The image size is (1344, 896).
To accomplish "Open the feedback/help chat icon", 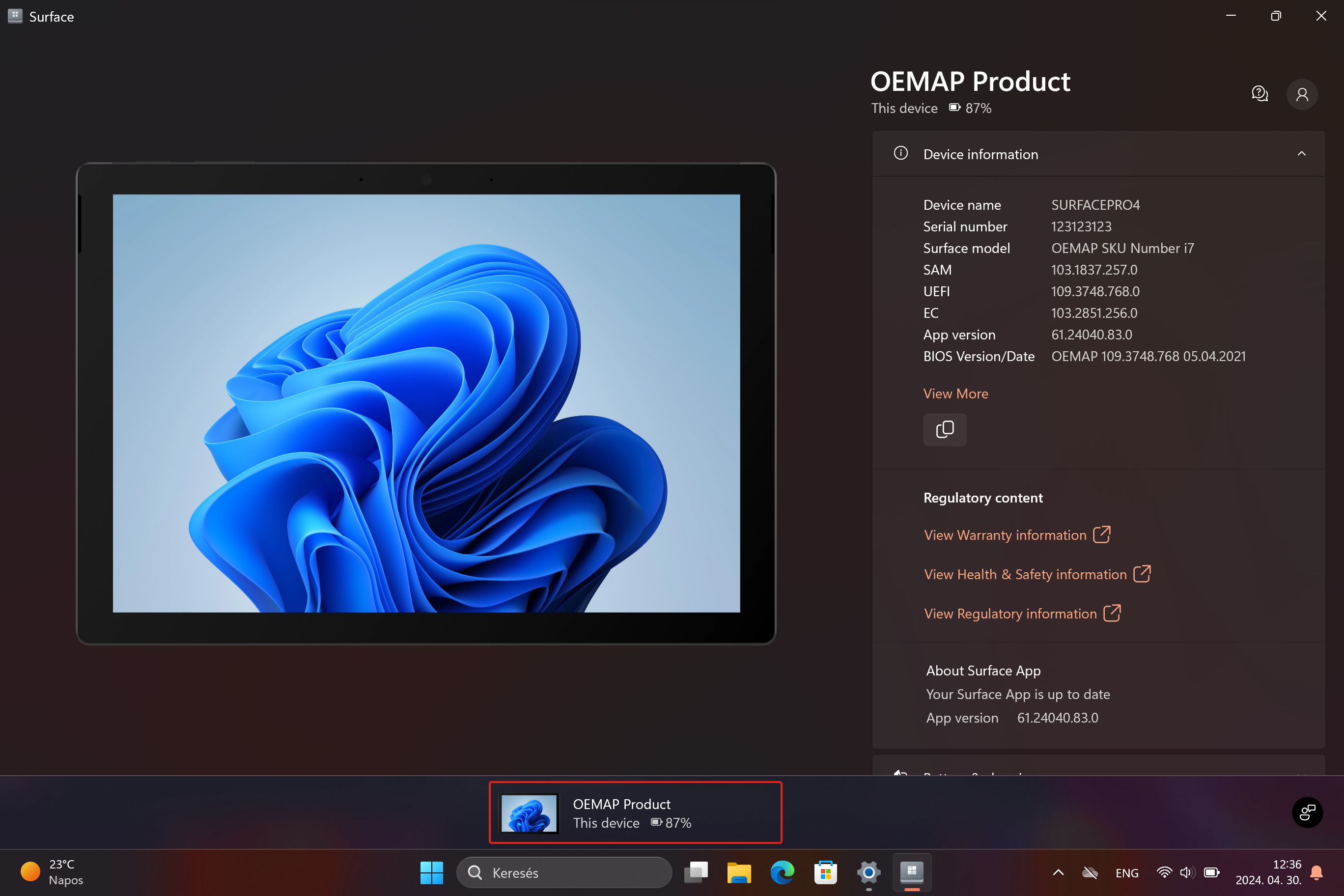I will click(x=1260, y=94).
